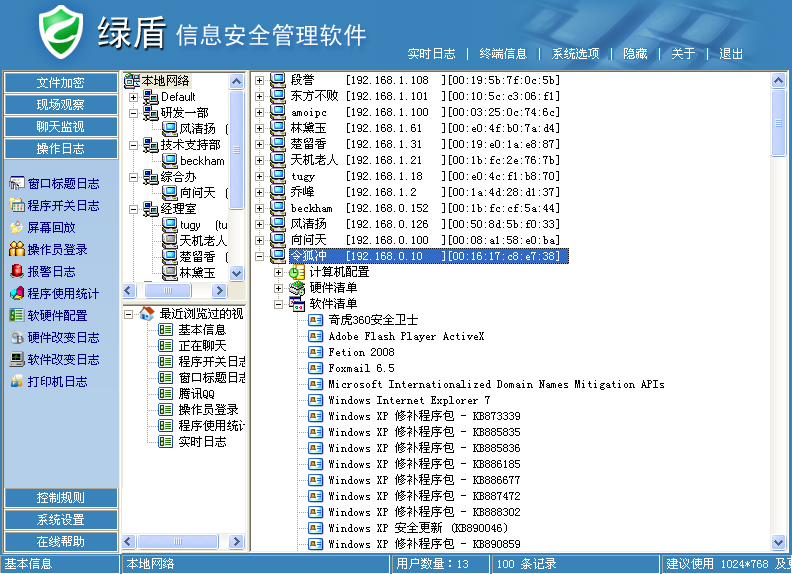The image size is (792, 574).
Task: Click the 软件清单 node icon
Action: (x=297, y=304)
